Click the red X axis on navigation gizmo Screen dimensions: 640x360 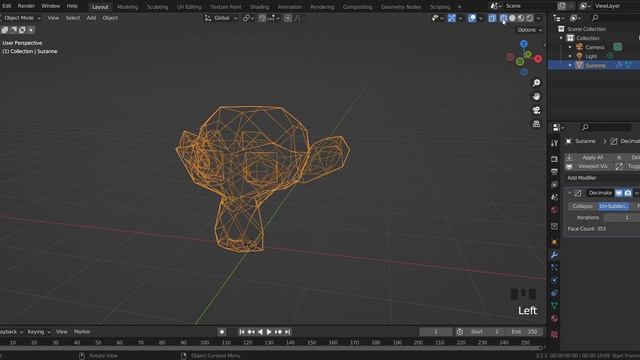(x=538, y=59)
